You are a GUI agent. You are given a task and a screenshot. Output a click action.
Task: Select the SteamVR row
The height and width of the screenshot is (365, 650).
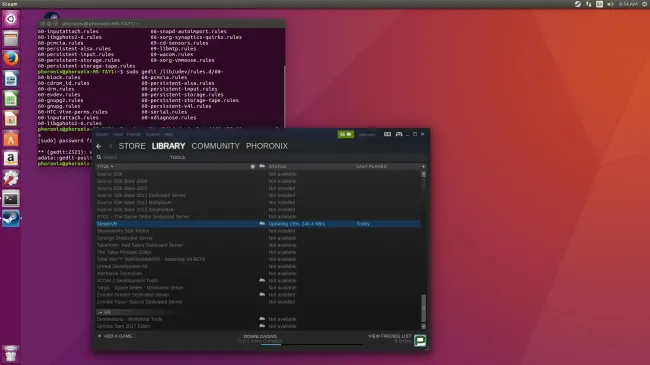[x=258, y=224]
